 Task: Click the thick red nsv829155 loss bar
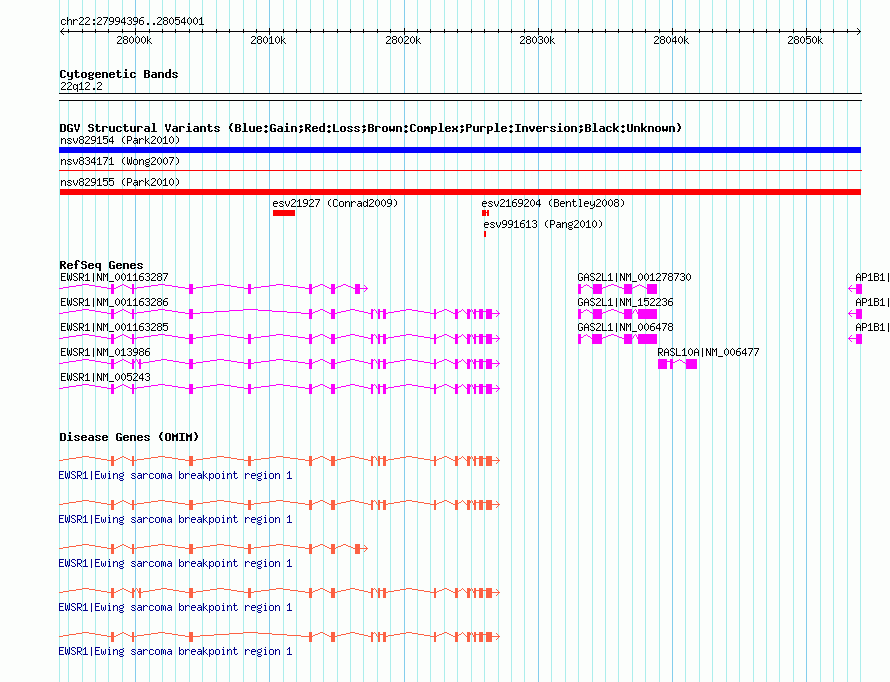[x=460, y=192]
